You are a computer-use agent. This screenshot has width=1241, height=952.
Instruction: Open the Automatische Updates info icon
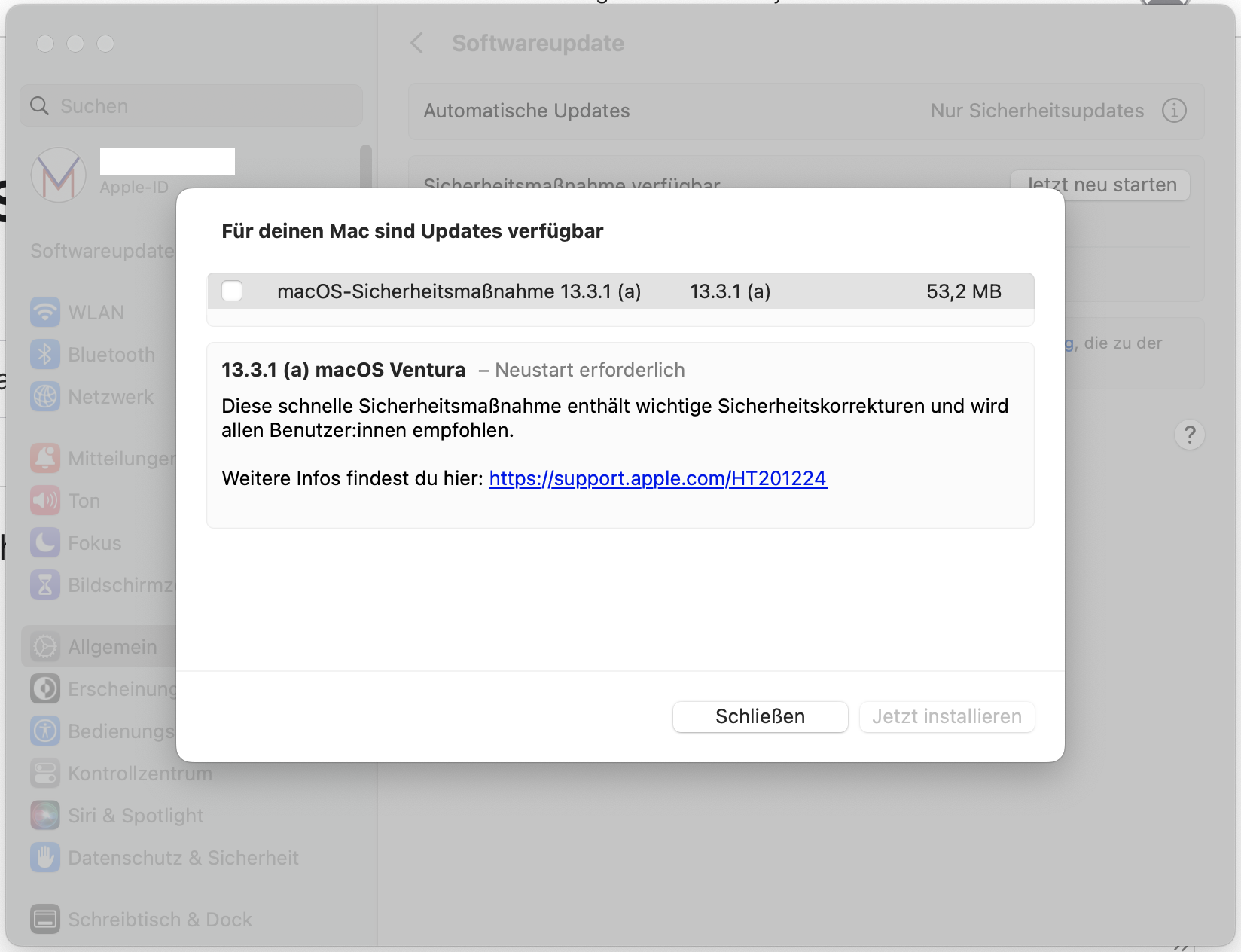click(1174, 111)
